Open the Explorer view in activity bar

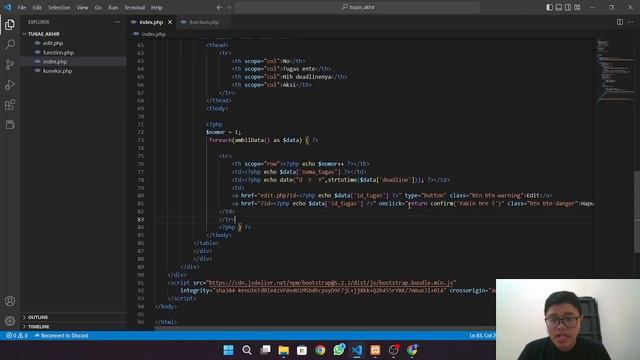click(x=10, y=25)
